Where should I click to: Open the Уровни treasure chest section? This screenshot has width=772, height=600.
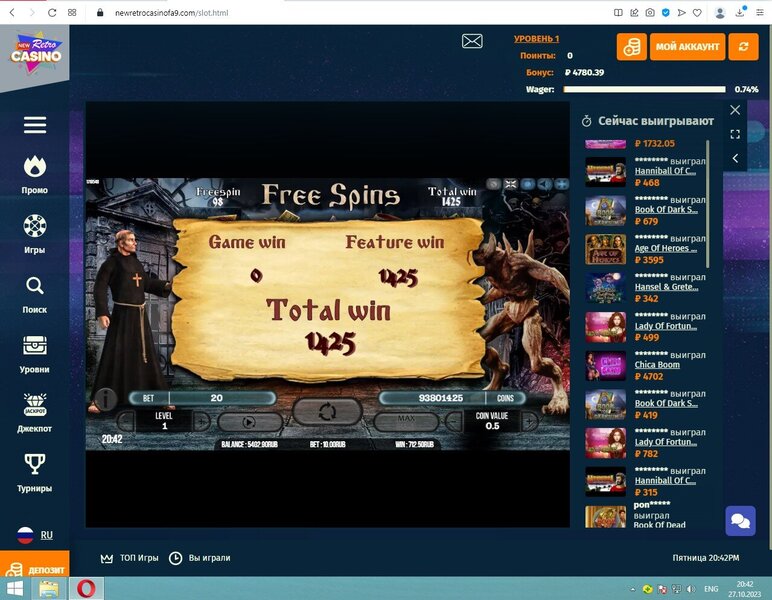point(34,354)
